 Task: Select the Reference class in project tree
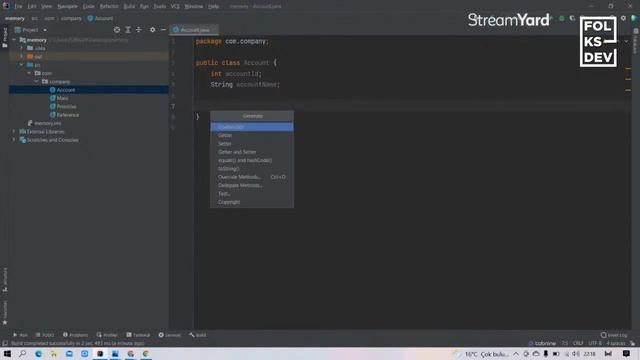64,115
